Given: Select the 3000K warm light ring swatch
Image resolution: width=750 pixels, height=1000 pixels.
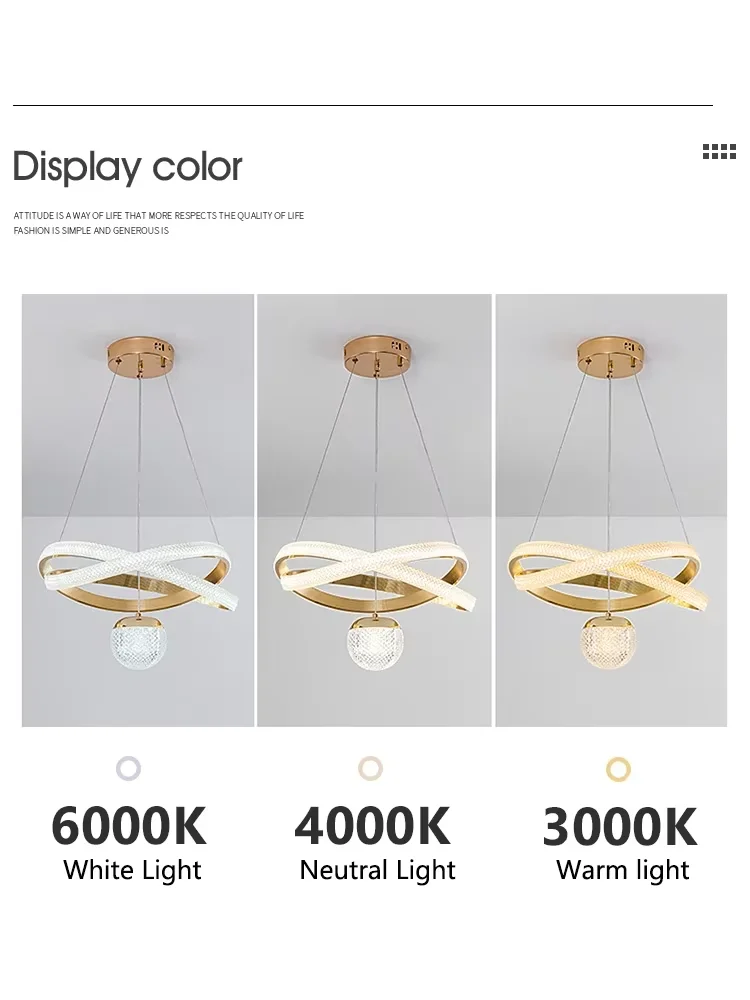Looking at the screenshot, I should [618, 768].
